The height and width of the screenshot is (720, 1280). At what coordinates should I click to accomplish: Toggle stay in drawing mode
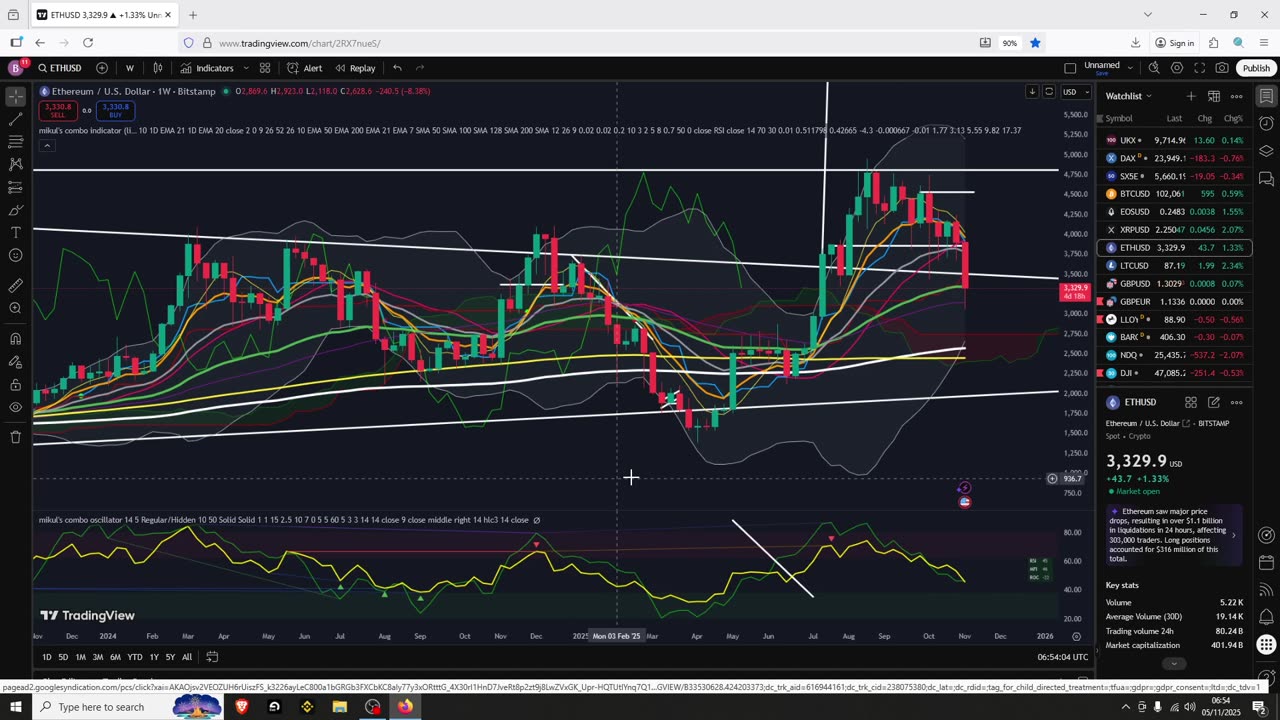(15, 362)
